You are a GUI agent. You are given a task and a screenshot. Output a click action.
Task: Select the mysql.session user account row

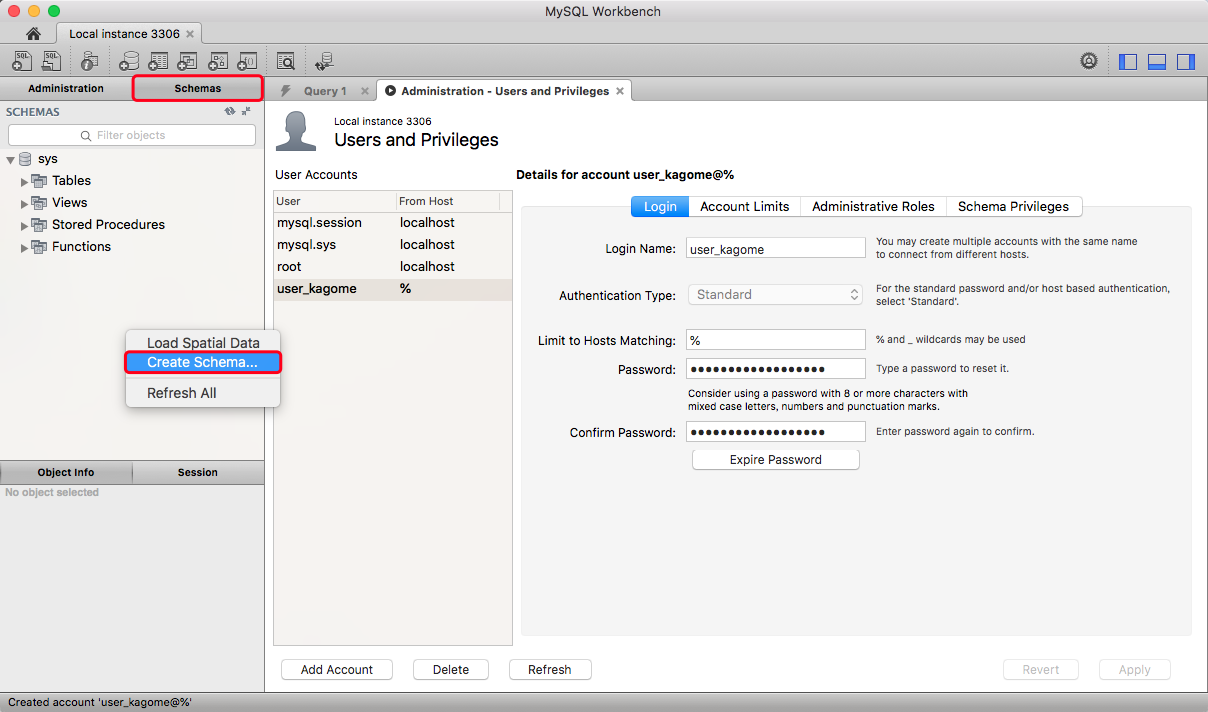coord(393,223)
